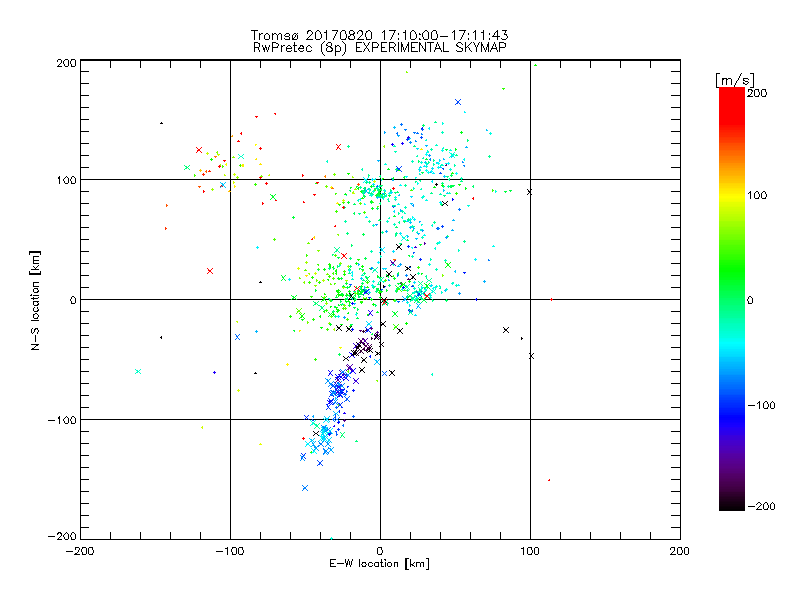Click the y-axis '200' tick label
800x600 pixels.
click(x=66, y=63)
